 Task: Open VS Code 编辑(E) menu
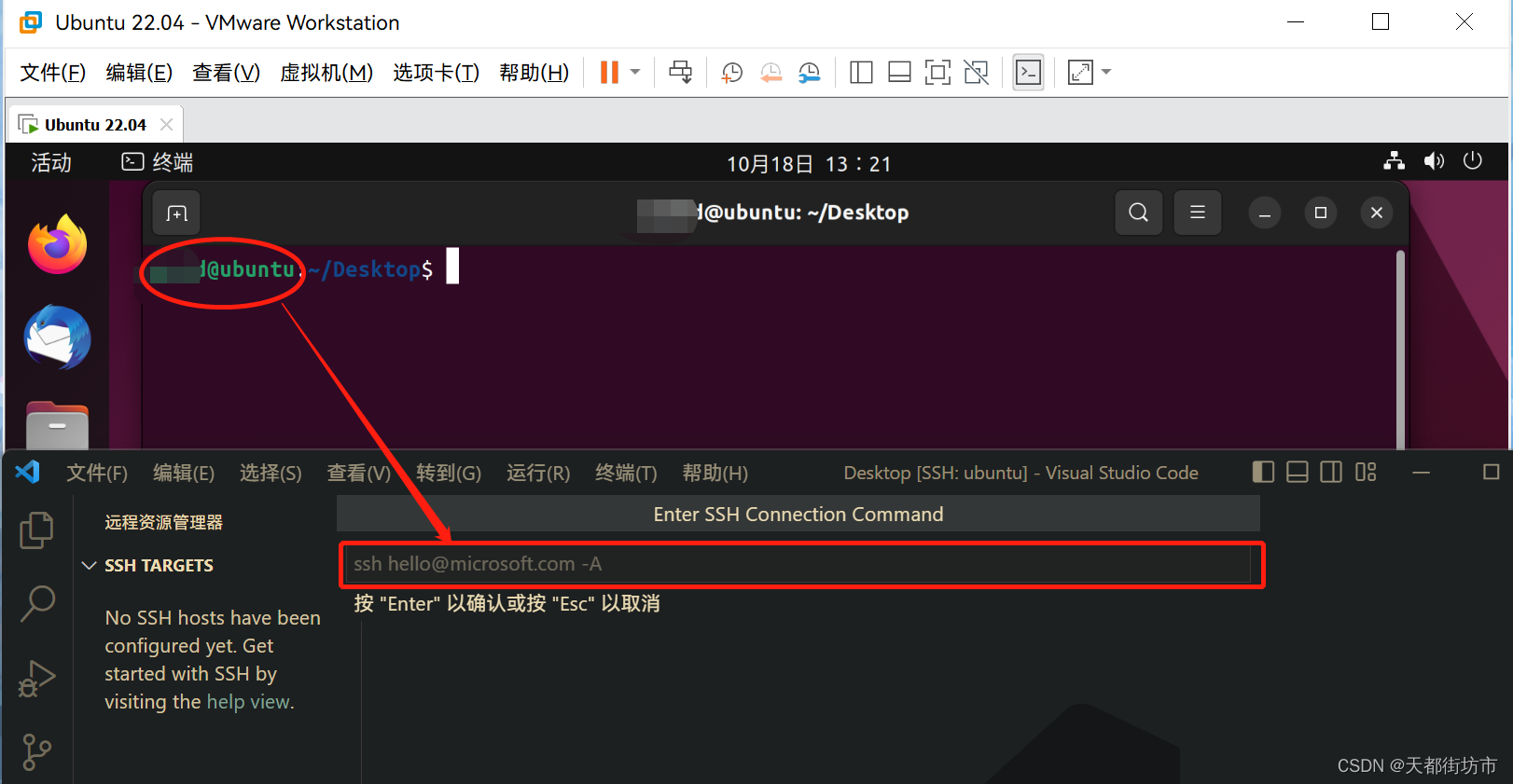point(184,474)
